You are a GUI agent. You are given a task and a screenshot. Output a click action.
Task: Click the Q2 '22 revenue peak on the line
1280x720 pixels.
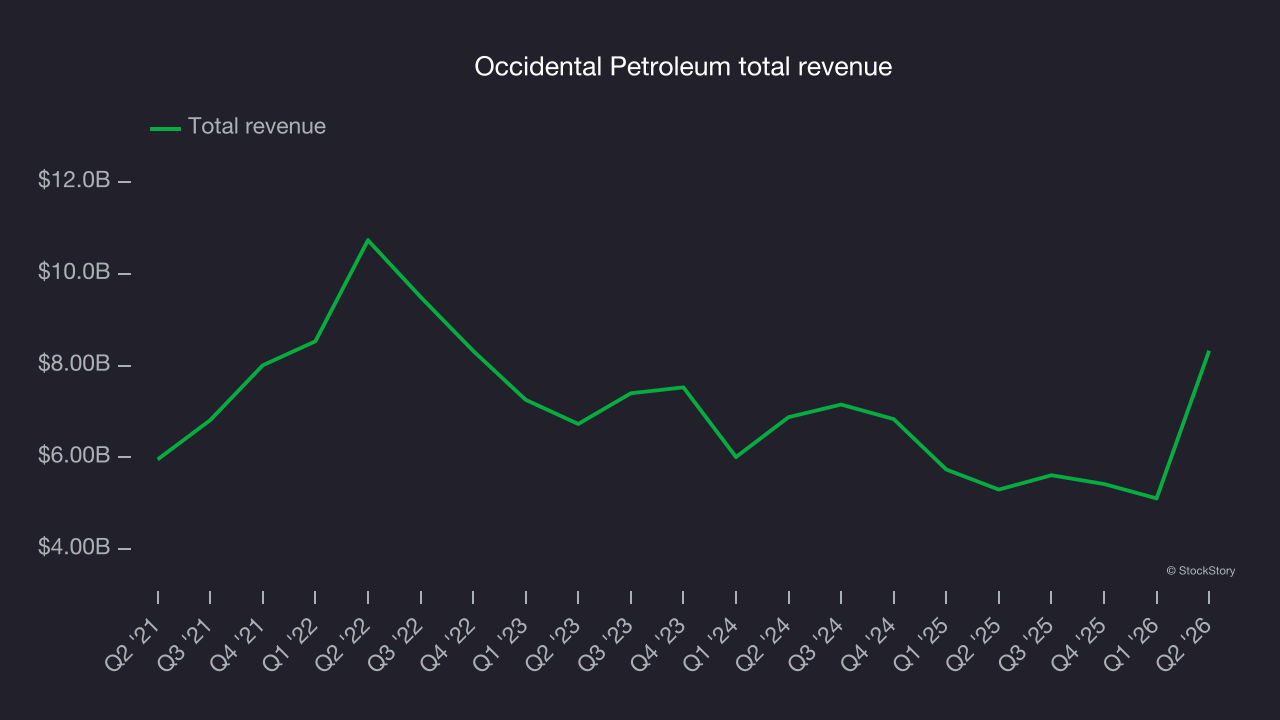point(368,240)
